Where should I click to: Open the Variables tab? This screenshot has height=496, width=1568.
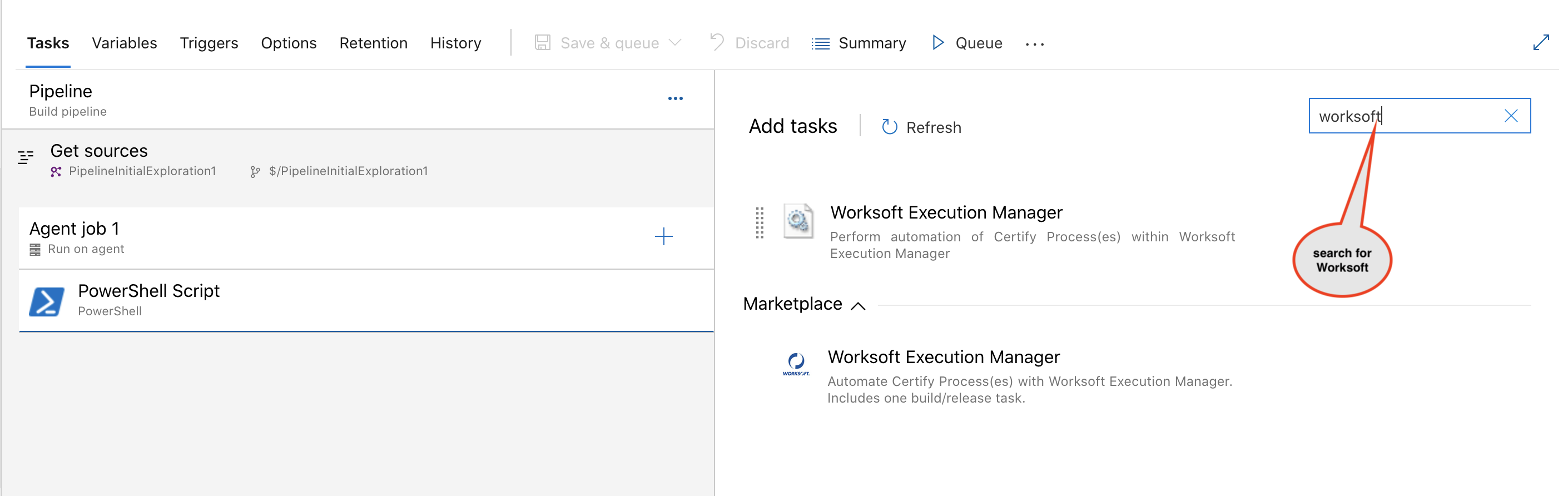pyautogui.click(x=124, y=43)
